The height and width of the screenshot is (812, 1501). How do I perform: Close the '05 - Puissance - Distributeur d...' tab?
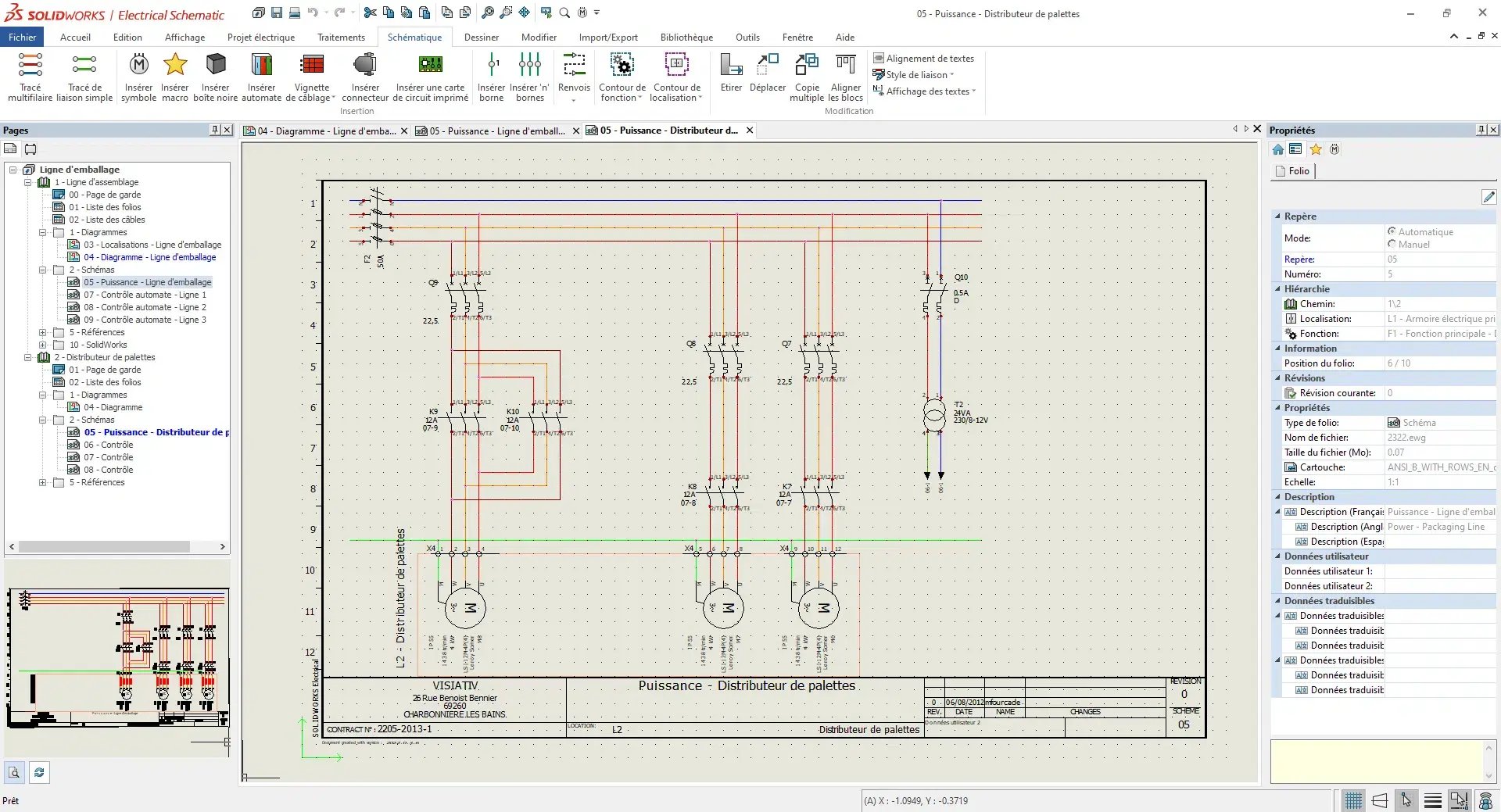tap(750, 131)
